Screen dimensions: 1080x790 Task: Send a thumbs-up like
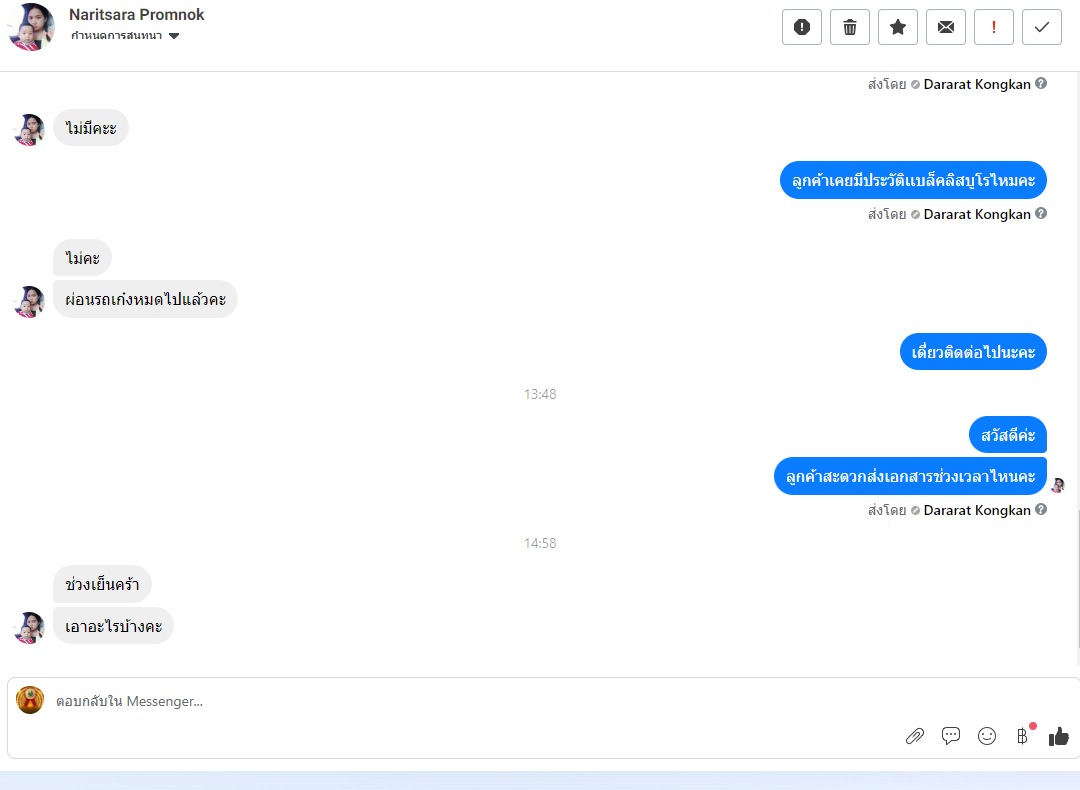tap(1059, 736)
